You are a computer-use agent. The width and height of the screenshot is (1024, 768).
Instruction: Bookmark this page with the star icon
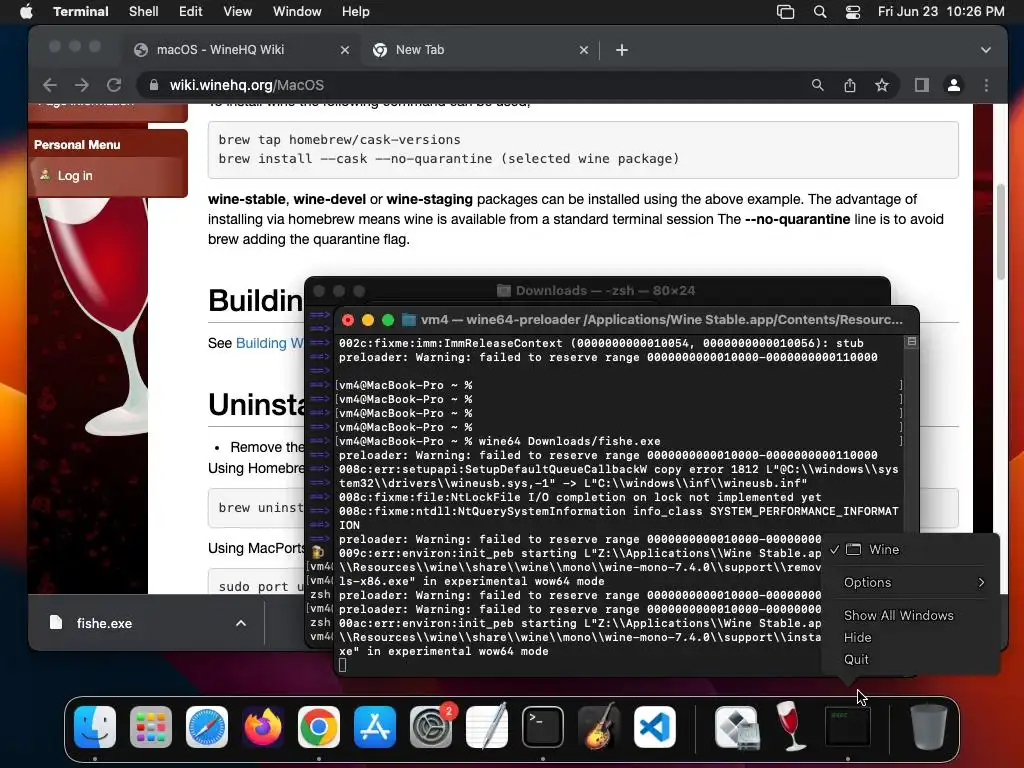click(882, 85)
